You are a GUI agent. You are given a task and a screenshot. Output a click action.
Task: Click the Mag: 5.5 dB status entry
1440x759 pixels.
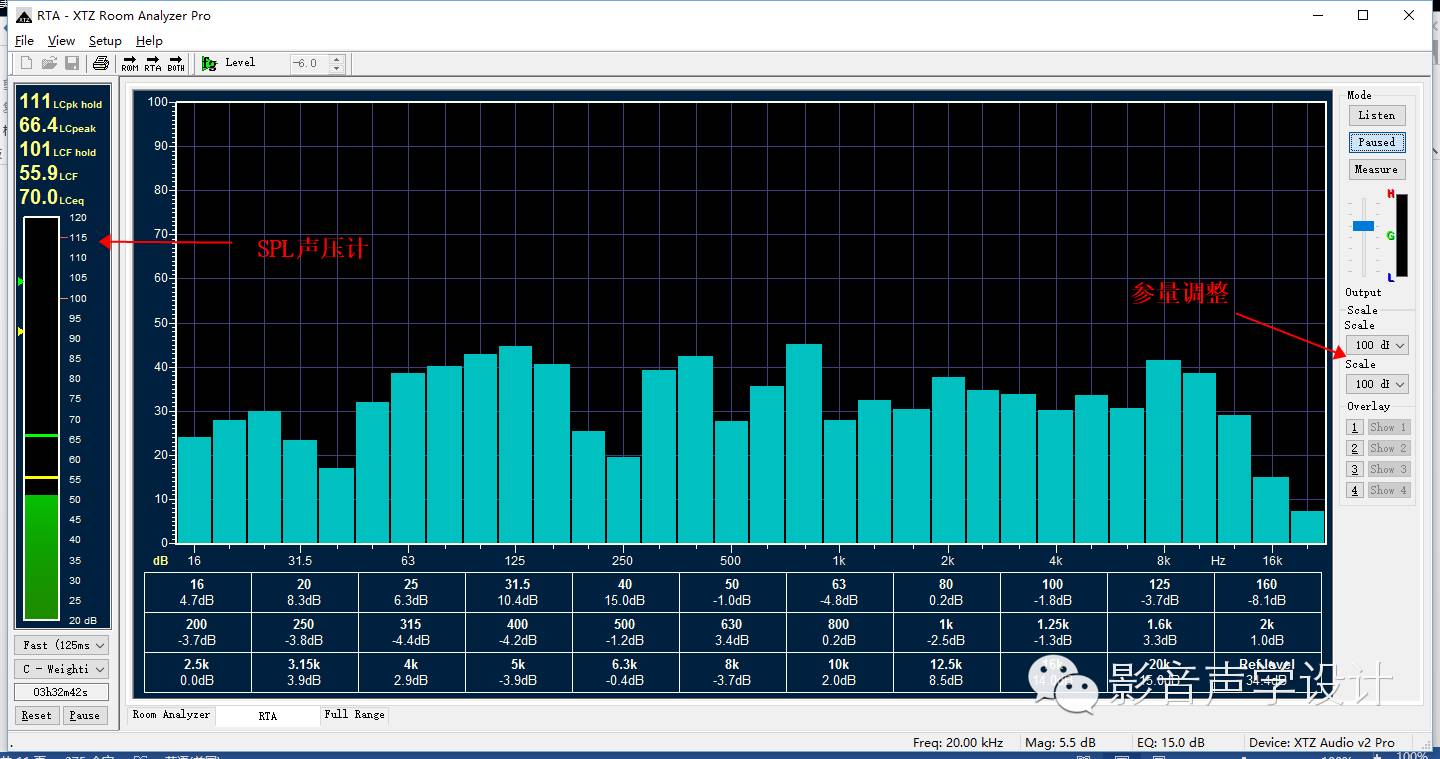point(1060,742)
